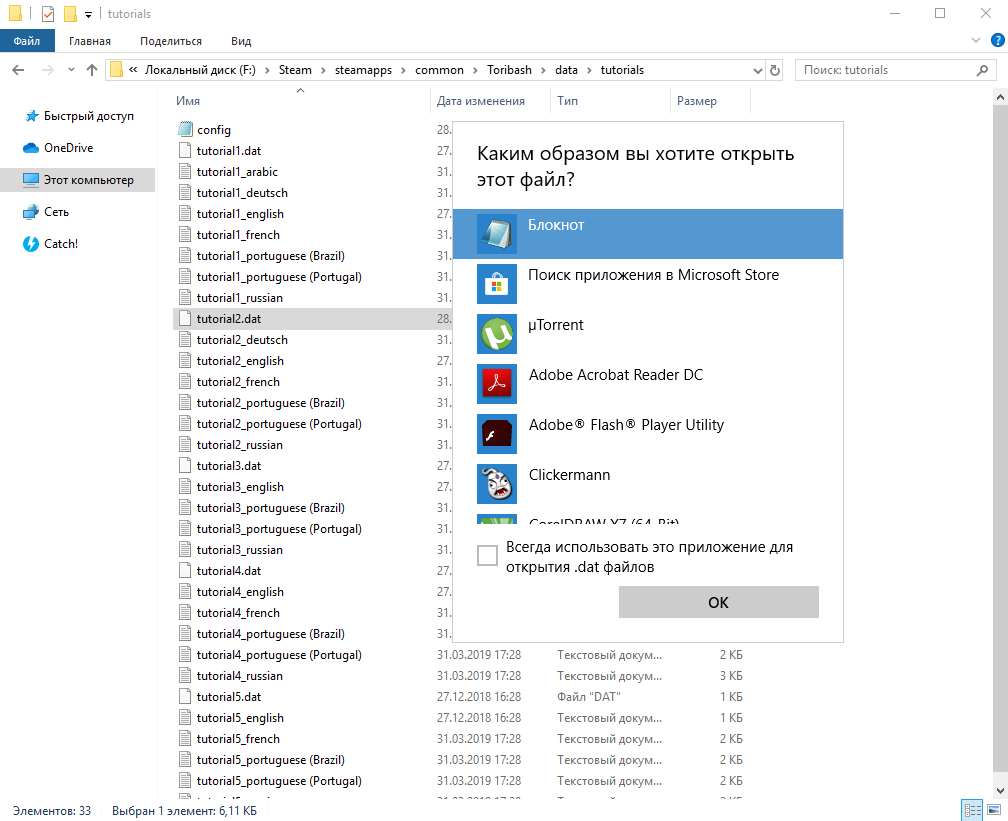Select the Adobe Acrobat Reader DC icon

[x=497, y=384]
